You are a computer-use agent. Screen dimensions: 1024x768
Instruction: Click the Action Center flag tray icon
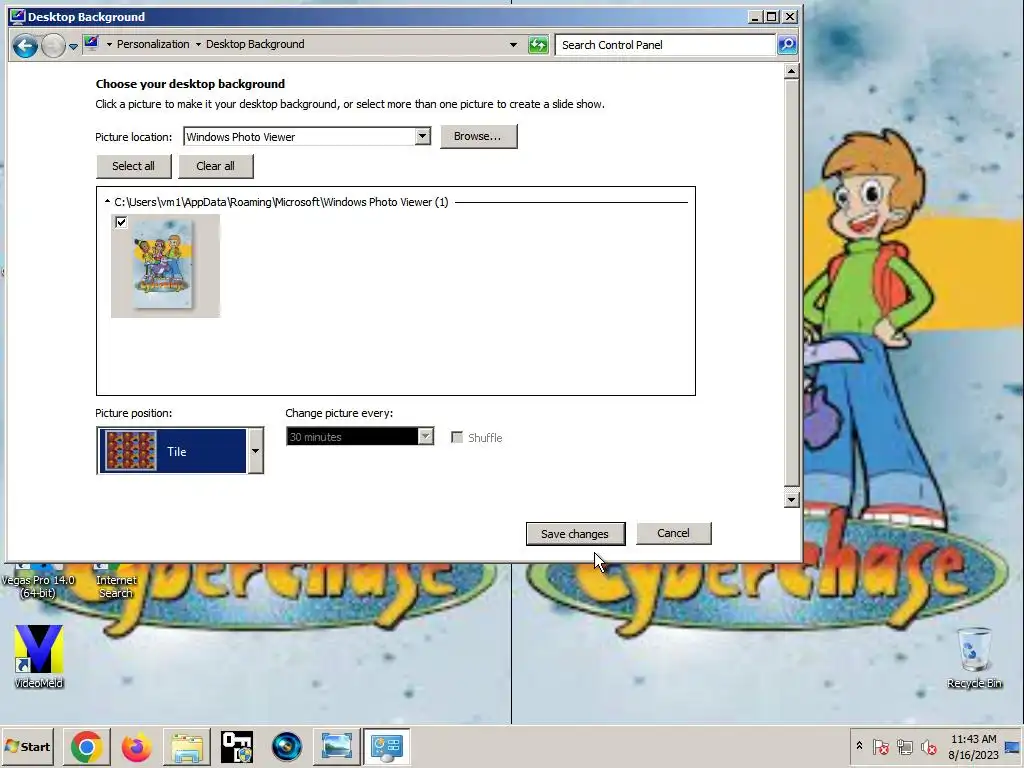pyautogui.click(x=880, y=746)
